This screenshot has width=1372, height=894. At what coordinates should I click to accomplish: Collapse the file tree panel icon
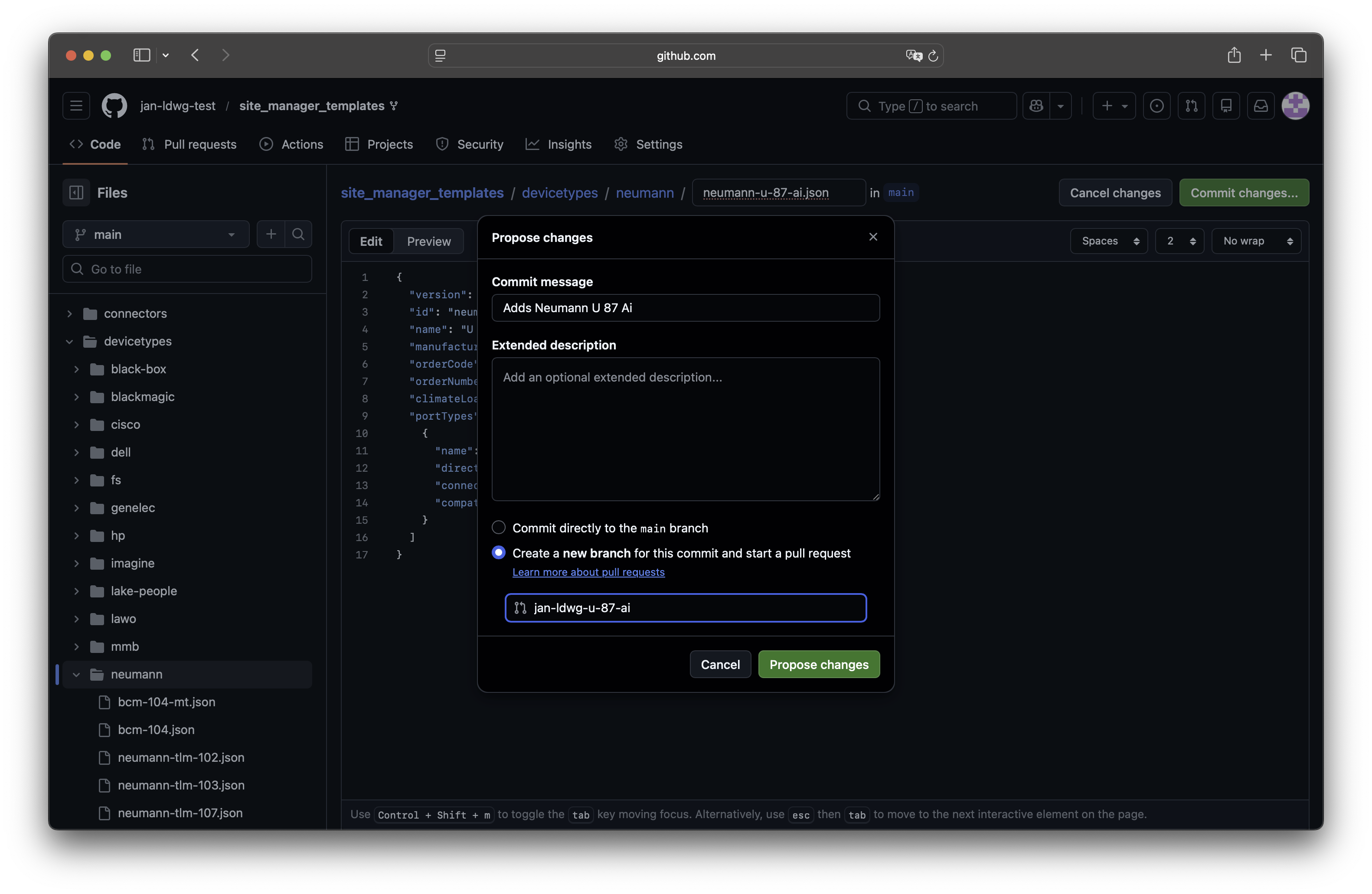click(76, 193)
